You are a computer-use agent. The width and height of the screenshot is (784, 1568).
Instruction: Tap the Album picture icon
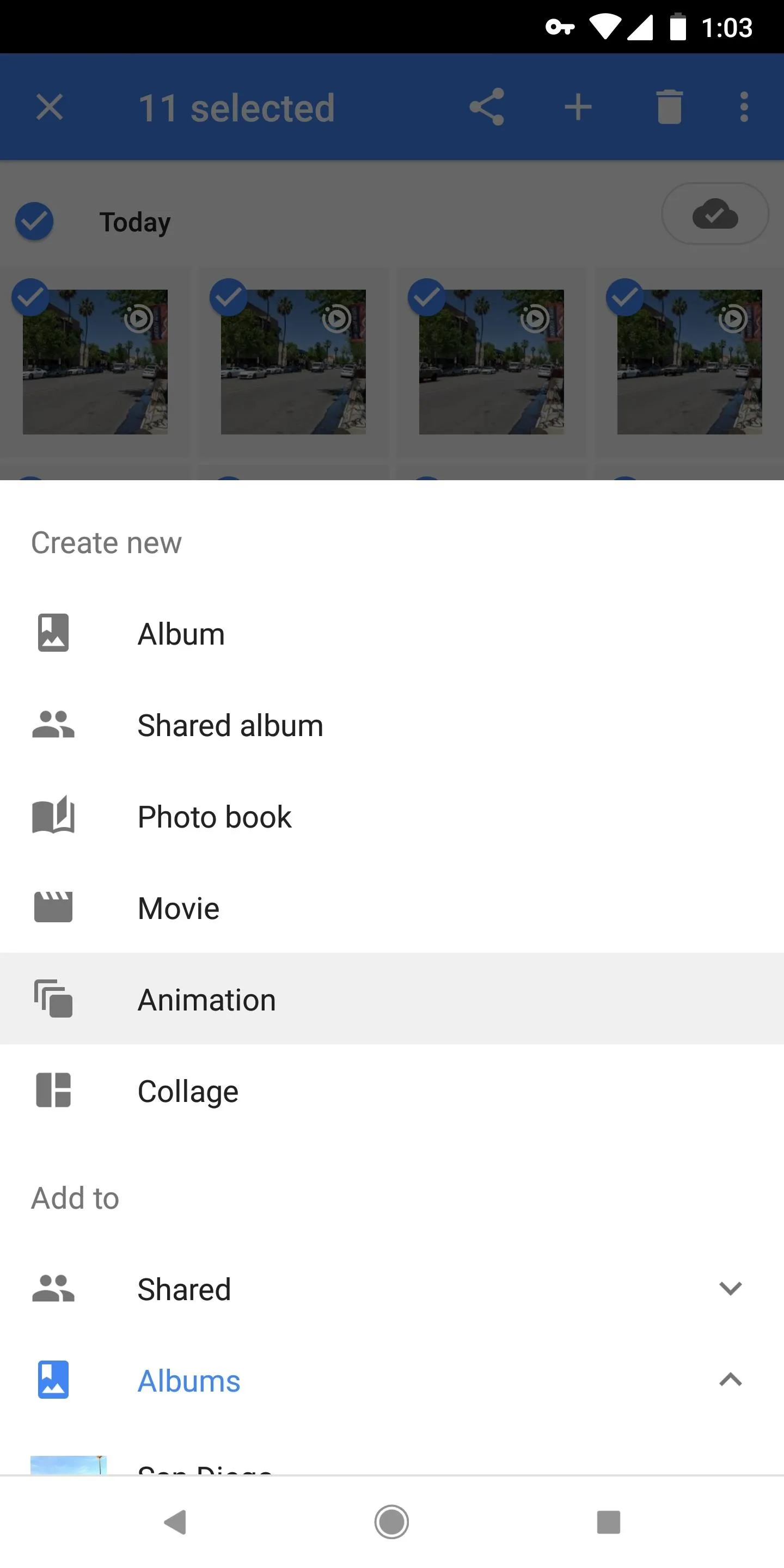tap(53, 633)
